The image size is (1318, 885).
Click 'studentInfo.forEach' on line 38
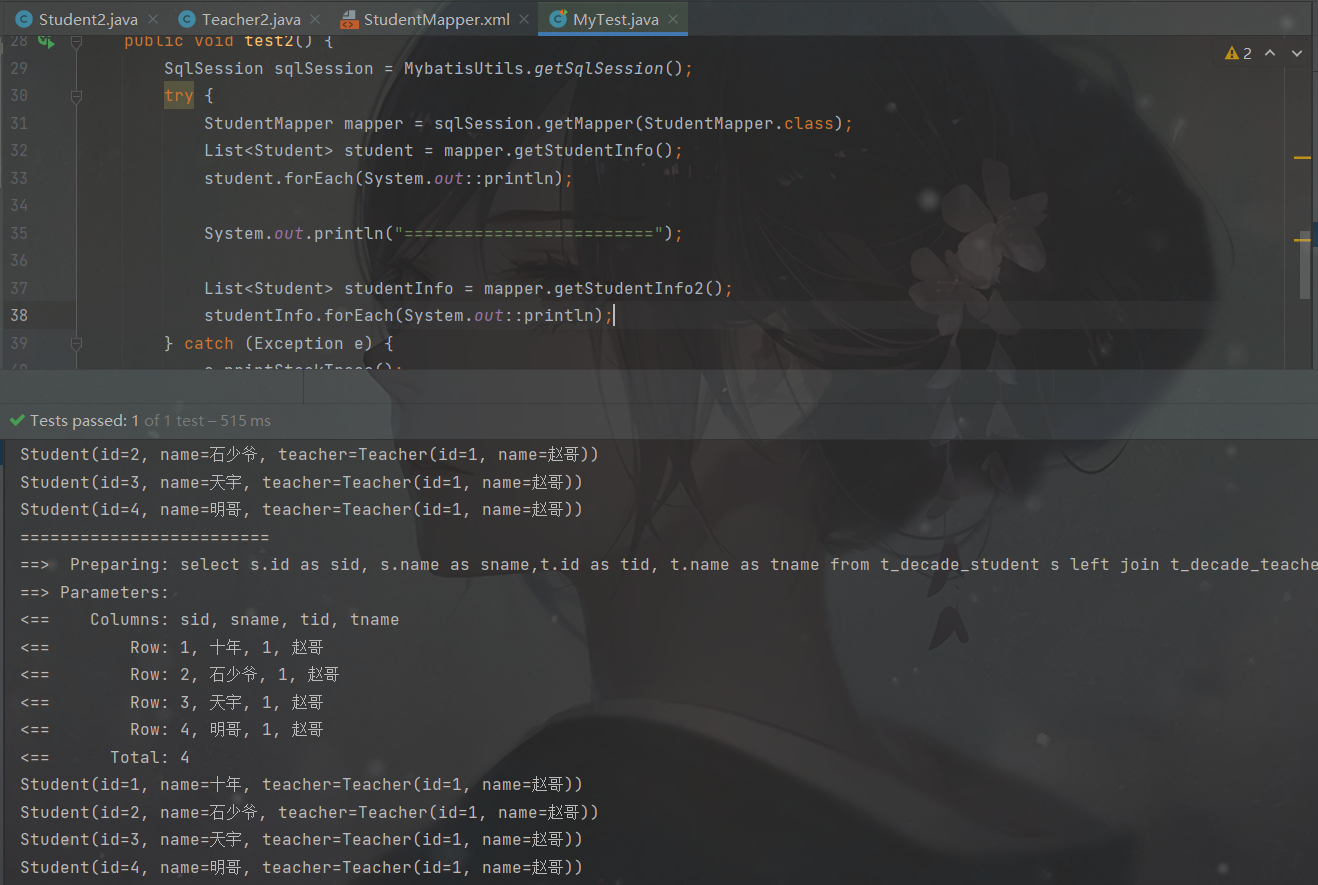299,315
